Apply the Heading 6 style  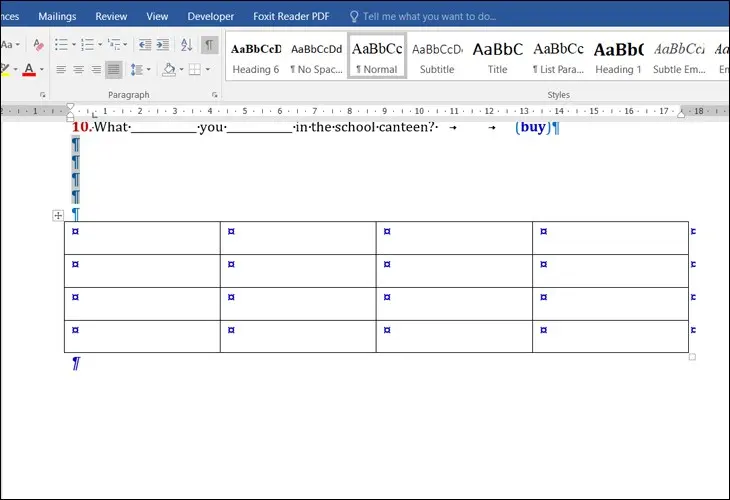click(x=256, y=58)
